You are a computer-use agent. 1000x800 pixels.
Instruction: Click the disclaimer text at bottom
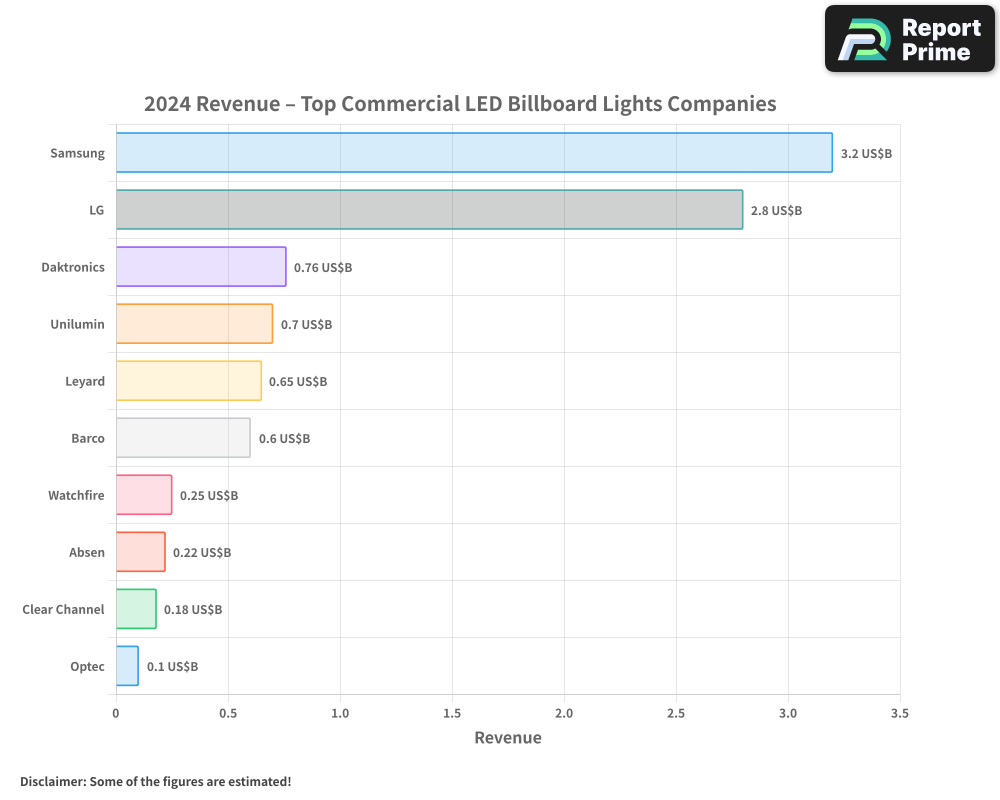pos(156,782)
